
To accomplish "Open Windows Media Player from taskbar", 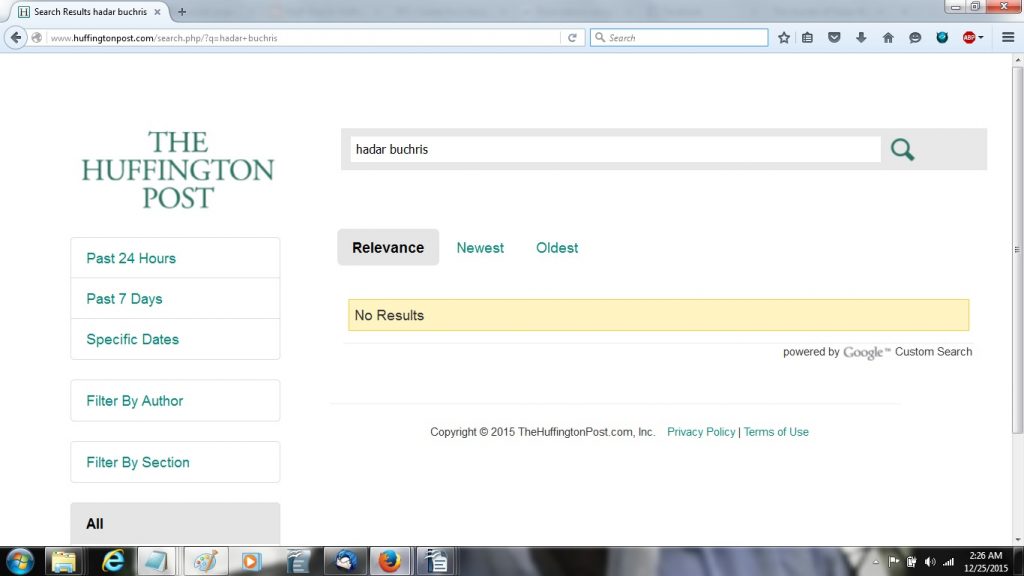I will pos(250,561).
